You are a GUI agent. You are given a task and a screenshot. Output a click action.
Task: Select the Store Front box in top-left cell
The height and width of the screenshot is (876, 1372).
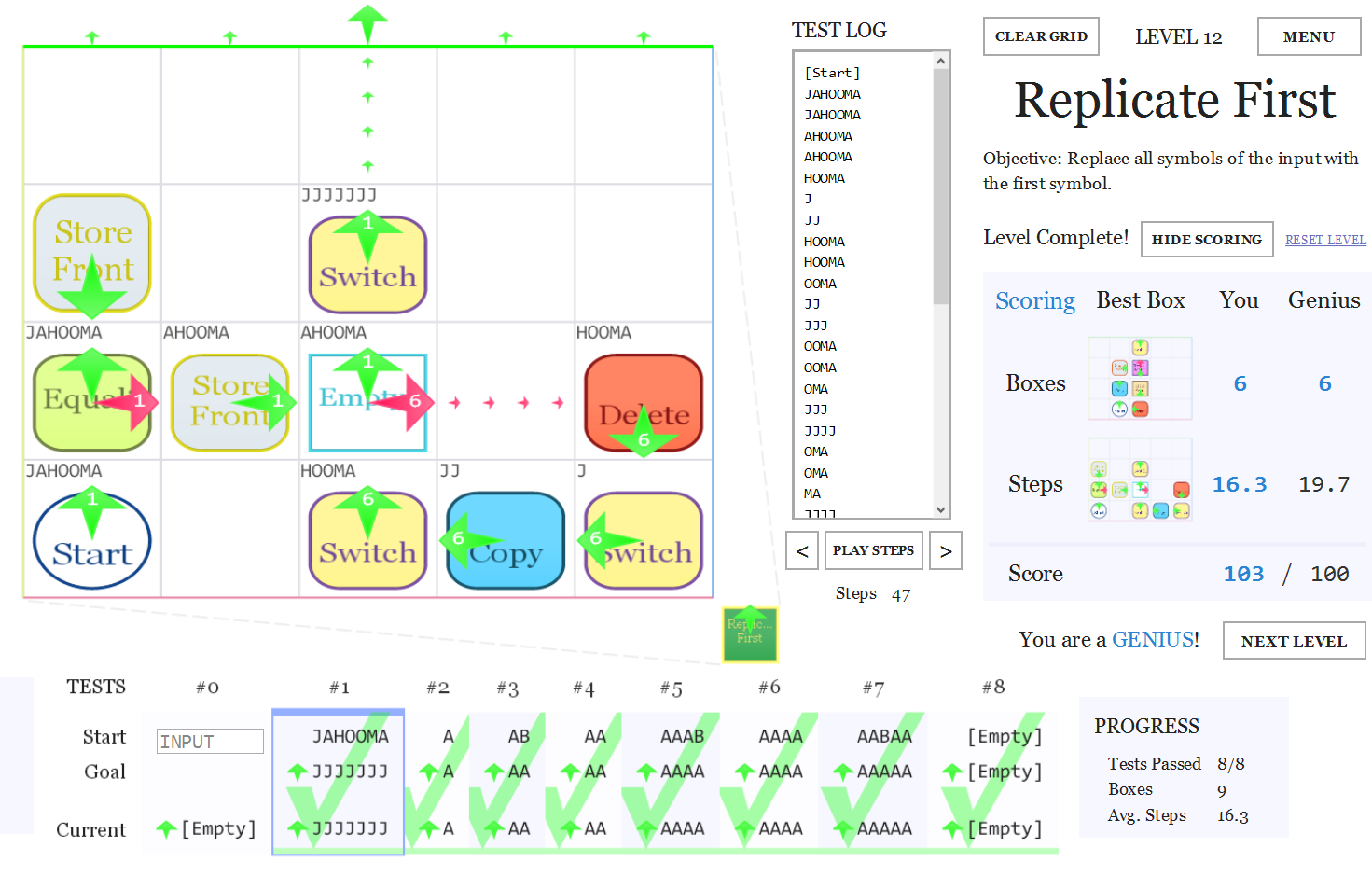point(92,253)
